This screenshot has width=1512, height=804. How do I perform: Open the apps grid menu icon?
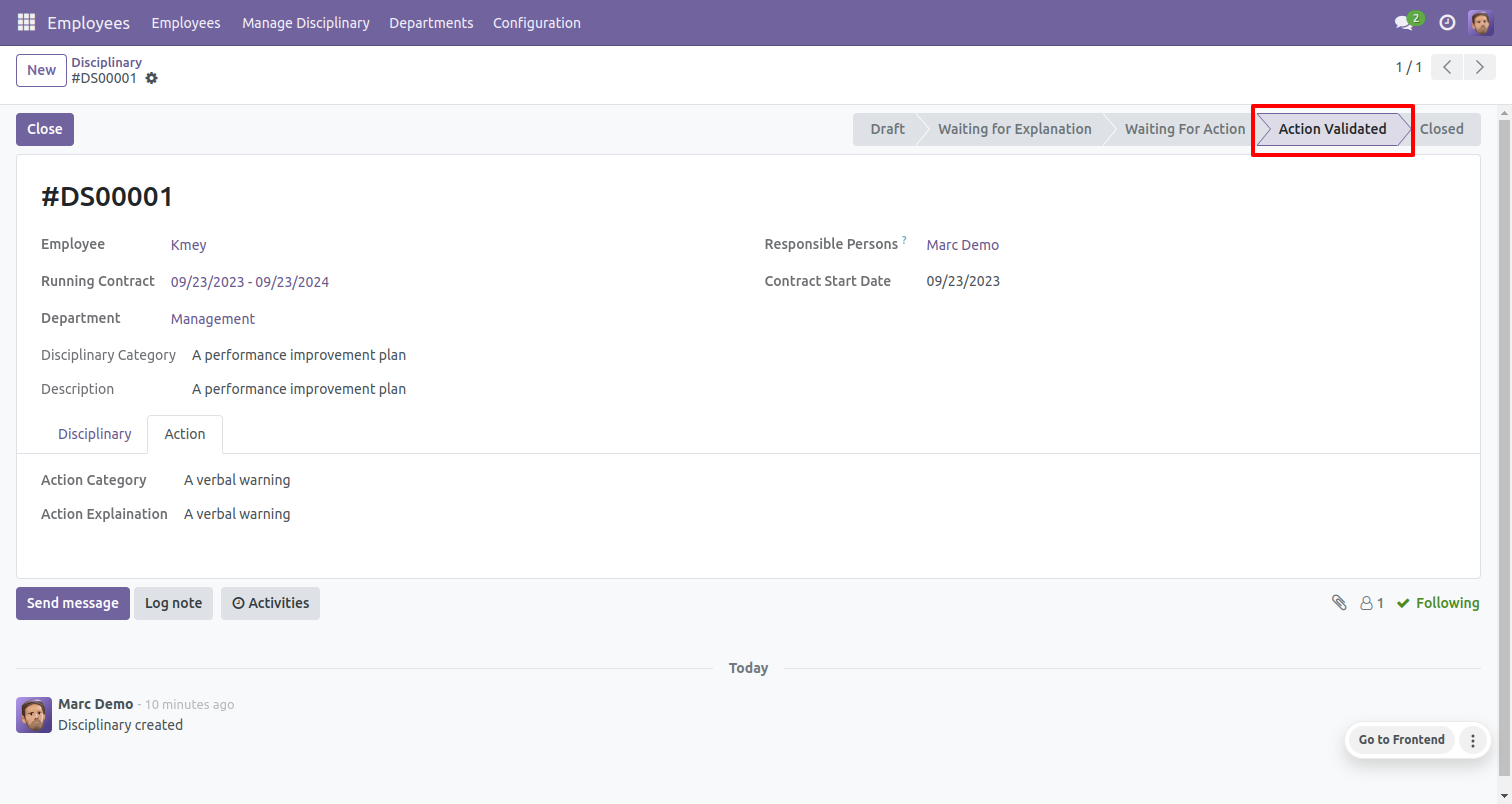(26, 22)
